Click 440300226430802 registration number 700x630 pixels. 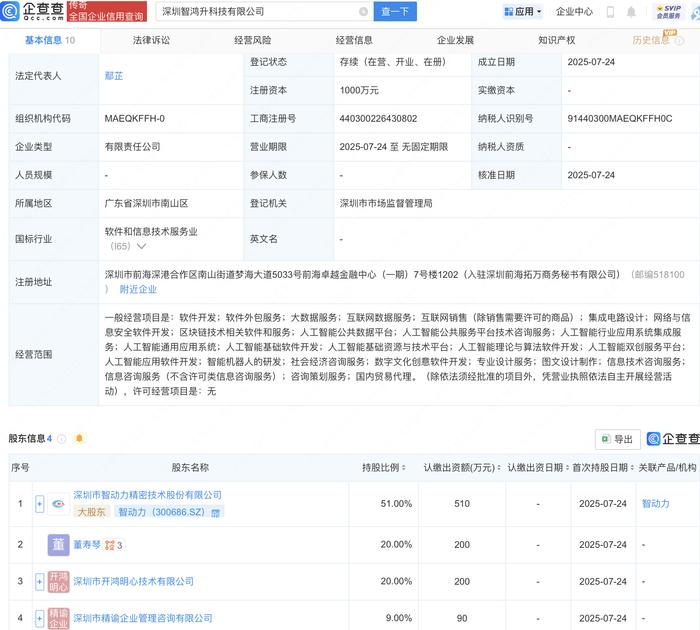point(378,118)
